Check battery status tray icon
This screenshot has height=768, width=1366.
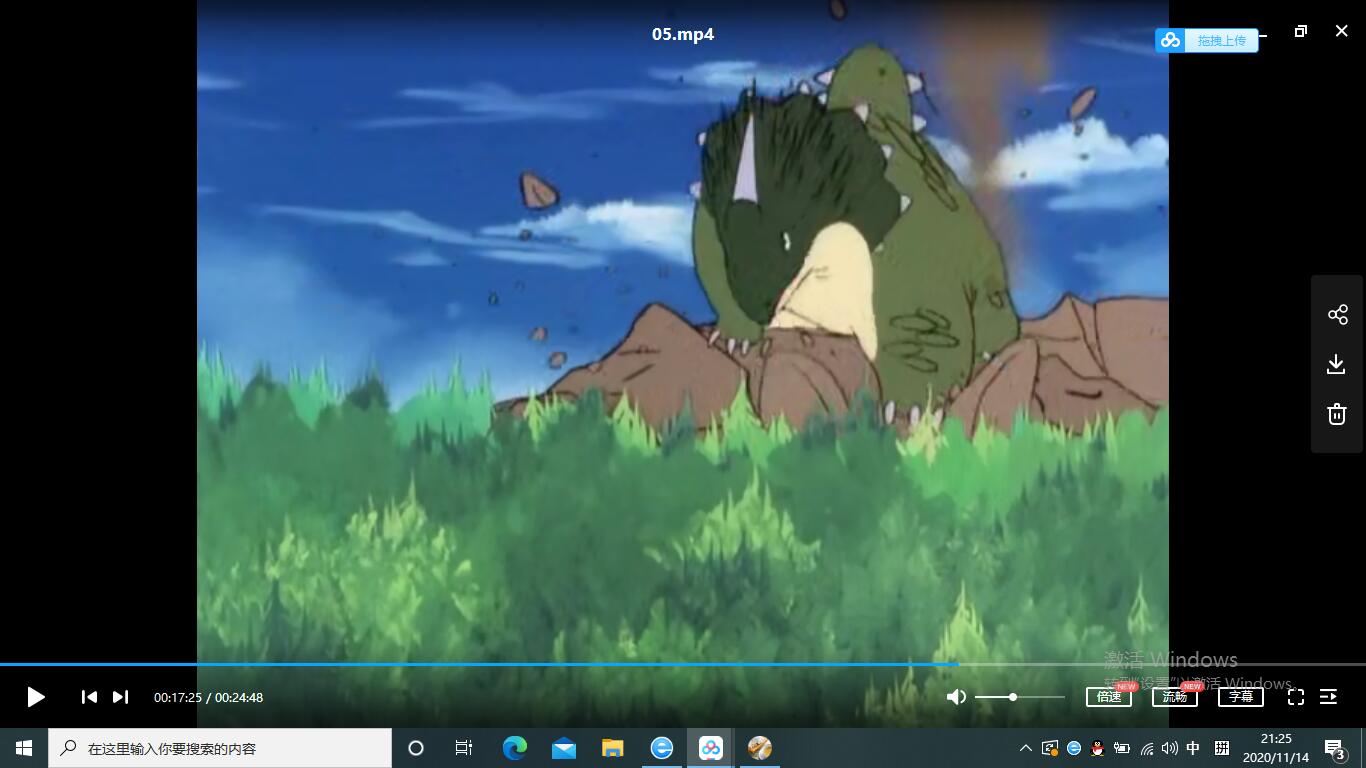point(1122,748)
